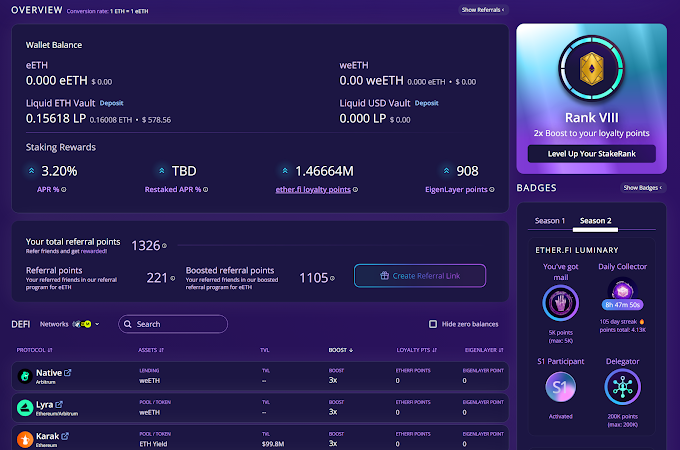
Task: Click the Daily Collector badge icon
Action: pyautogui.click(x=622, y=289)
